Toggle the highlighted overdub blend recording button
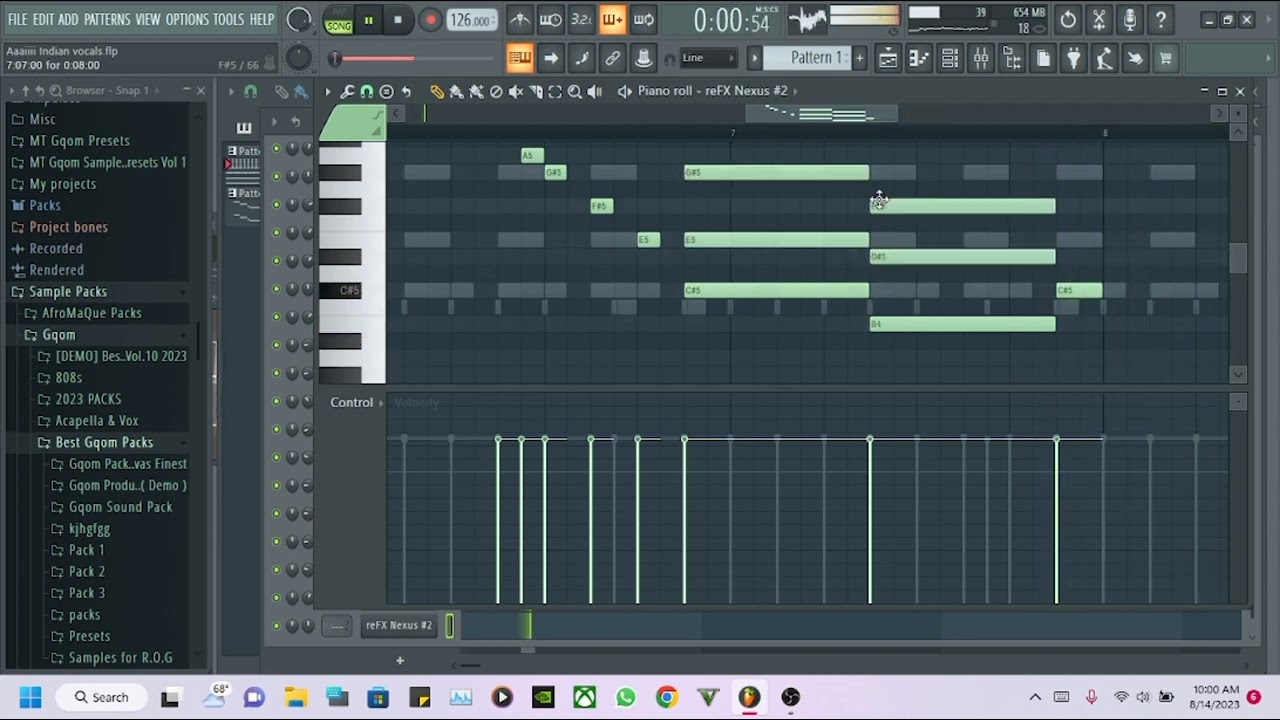1280x720 pixels. pos(613,19)
